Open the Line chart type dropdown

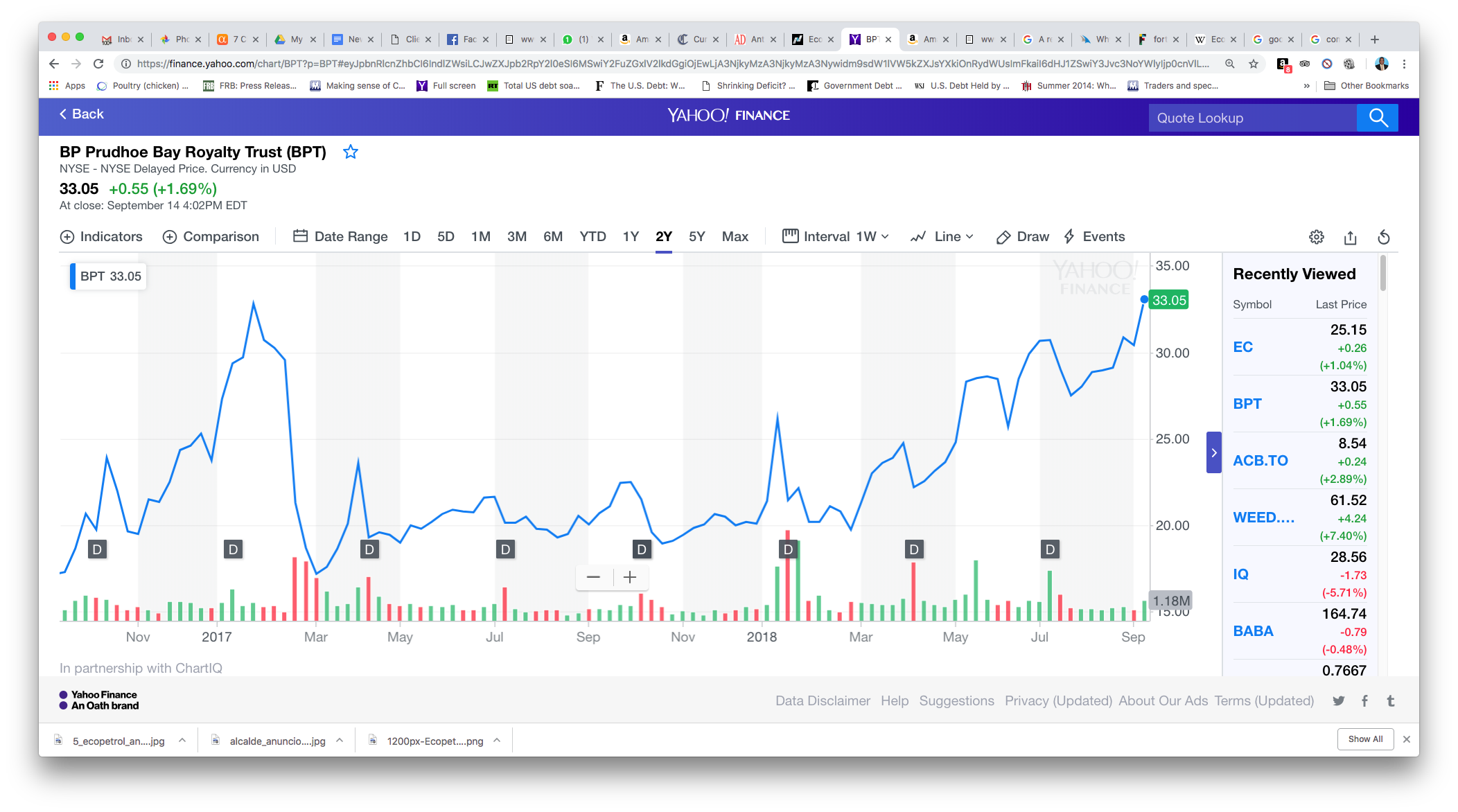click(942, 237)
